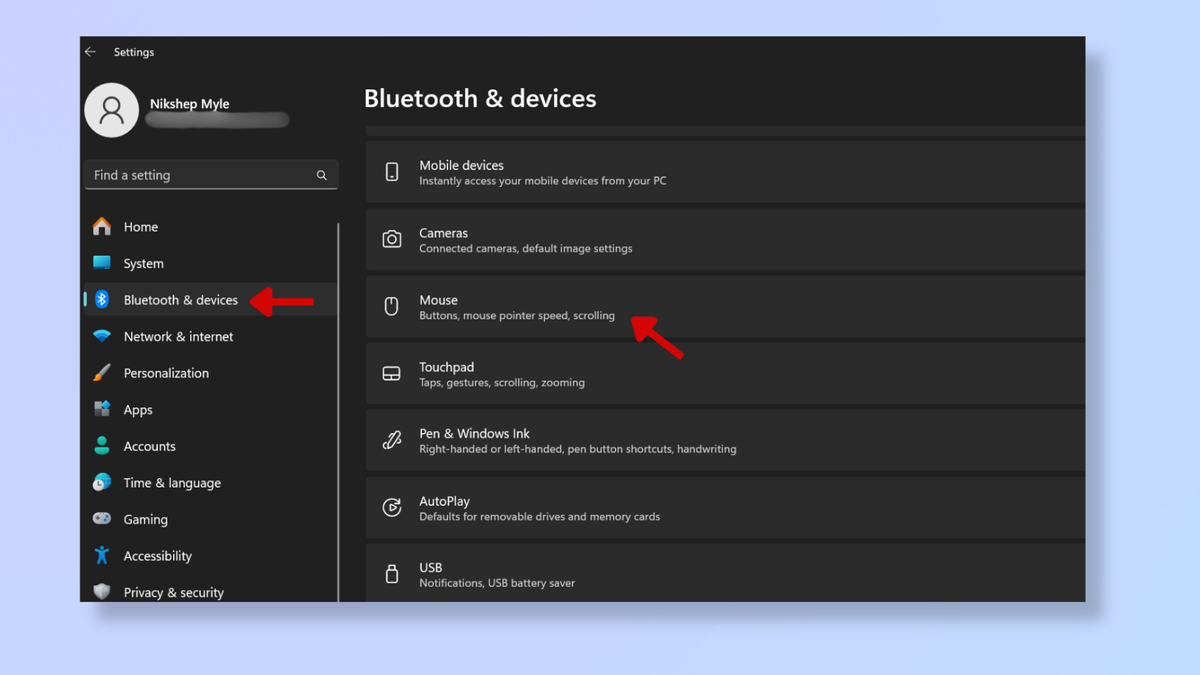Click the Mouse icon on its settings row
The width and height of the screenshot is (1200, 675).
coord(391,307)
